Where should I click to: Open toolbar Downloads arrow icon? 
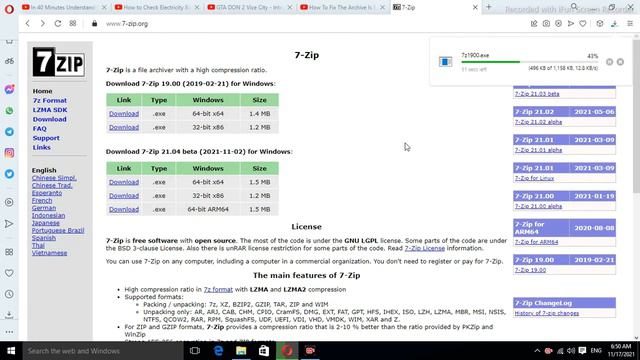[x=614, y=24]
